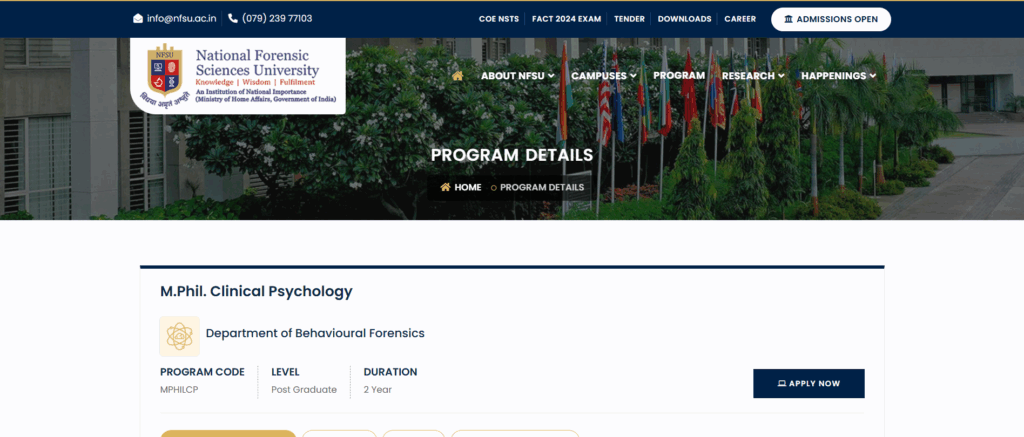Click the laptop icon on Apply Now
Viewport: 1024px width, 437px height.
[782, 384]
